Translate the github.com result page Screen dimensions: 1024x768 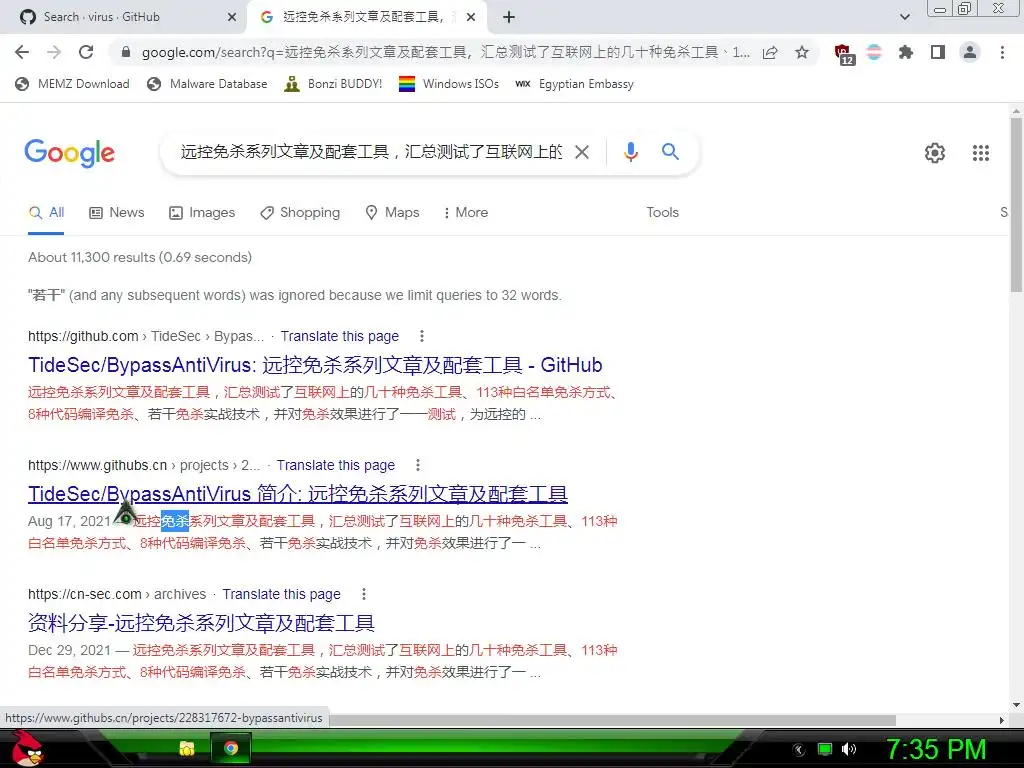click(x=340, y=336)
